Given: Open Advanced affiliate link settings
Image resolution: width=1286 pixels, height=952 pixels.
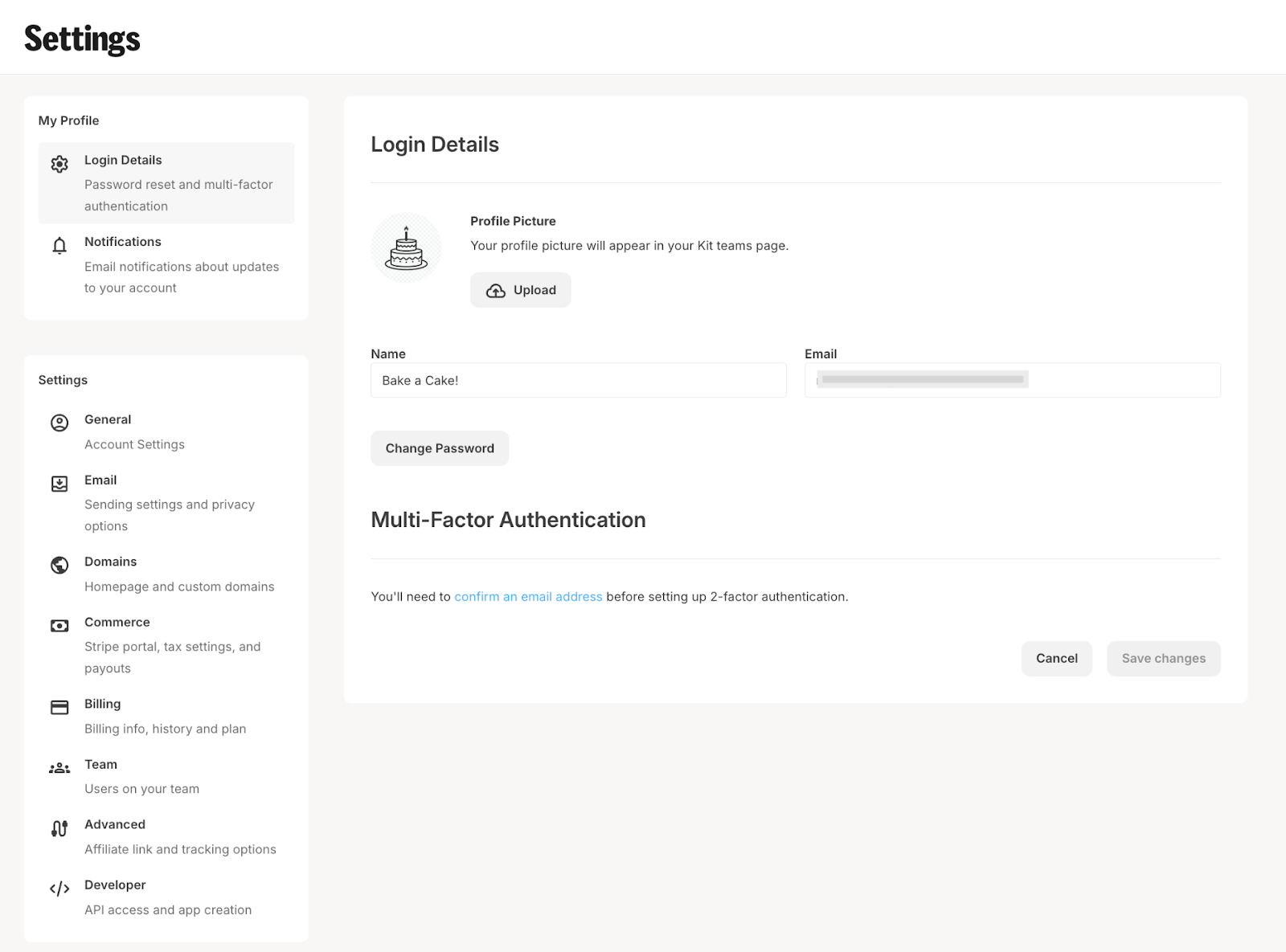Looking at the screenshot, I should (x=166, y=836).
